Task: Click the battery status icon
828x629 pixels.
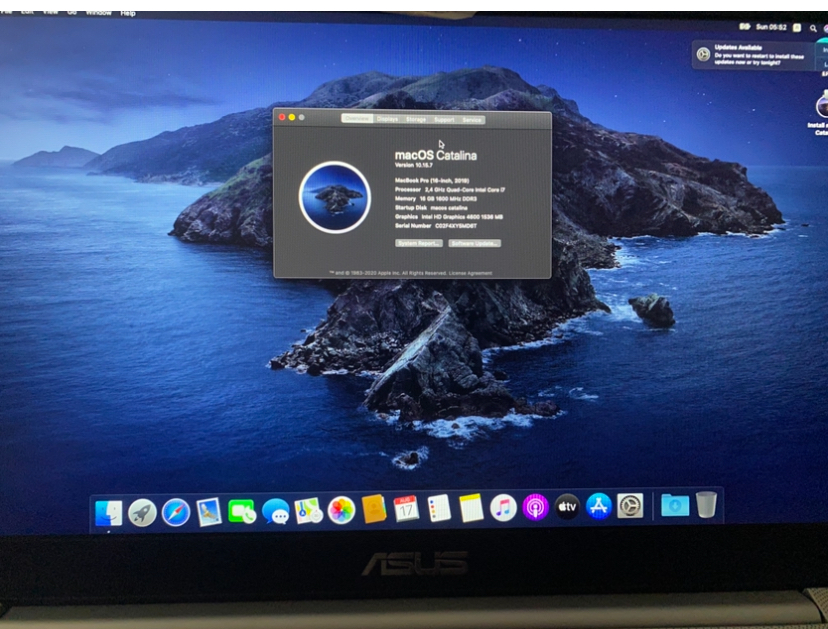Action: click(745, 26)
